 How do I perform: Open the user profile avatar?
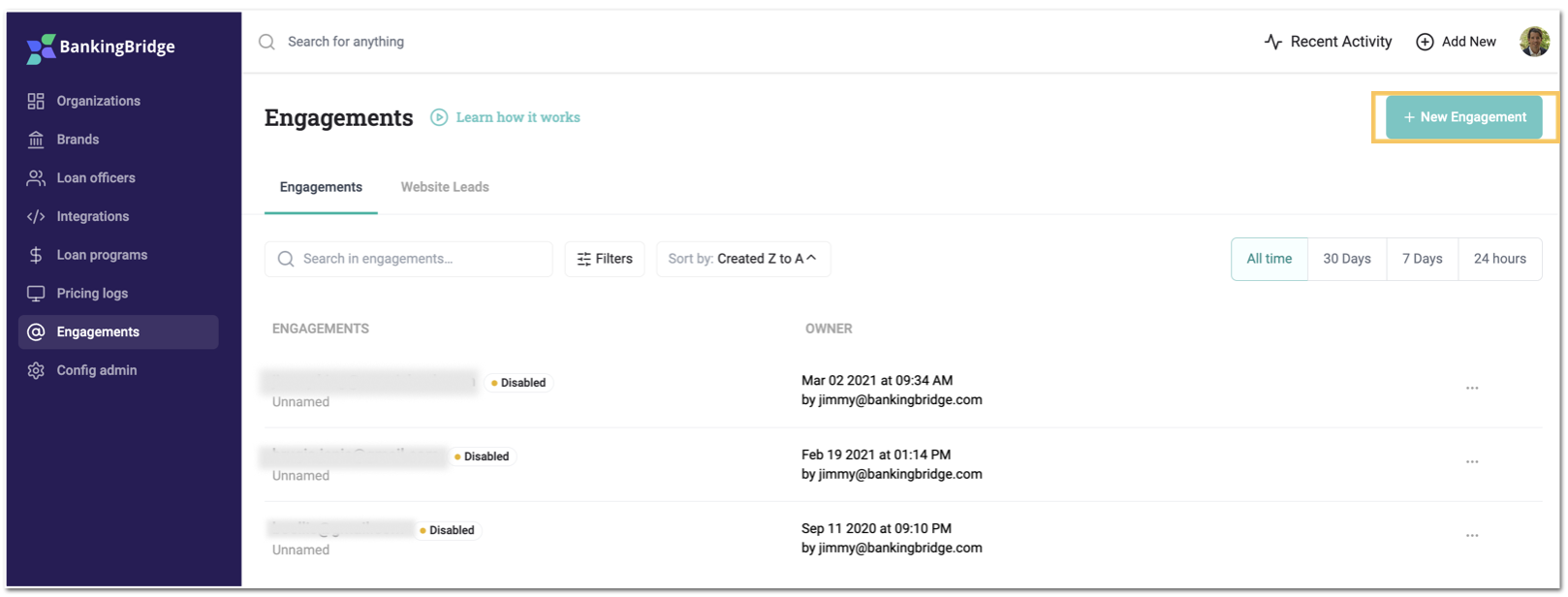(1534, 42)
